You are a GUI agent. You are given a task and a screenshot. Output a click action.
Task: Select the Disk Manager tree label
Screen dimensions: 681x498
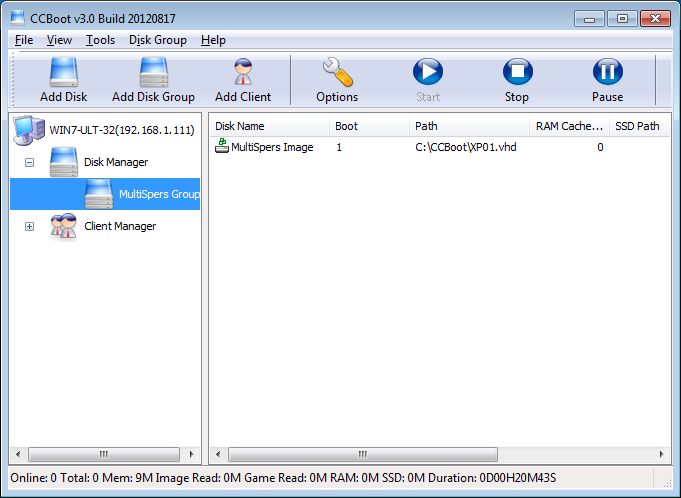(116, 162)
